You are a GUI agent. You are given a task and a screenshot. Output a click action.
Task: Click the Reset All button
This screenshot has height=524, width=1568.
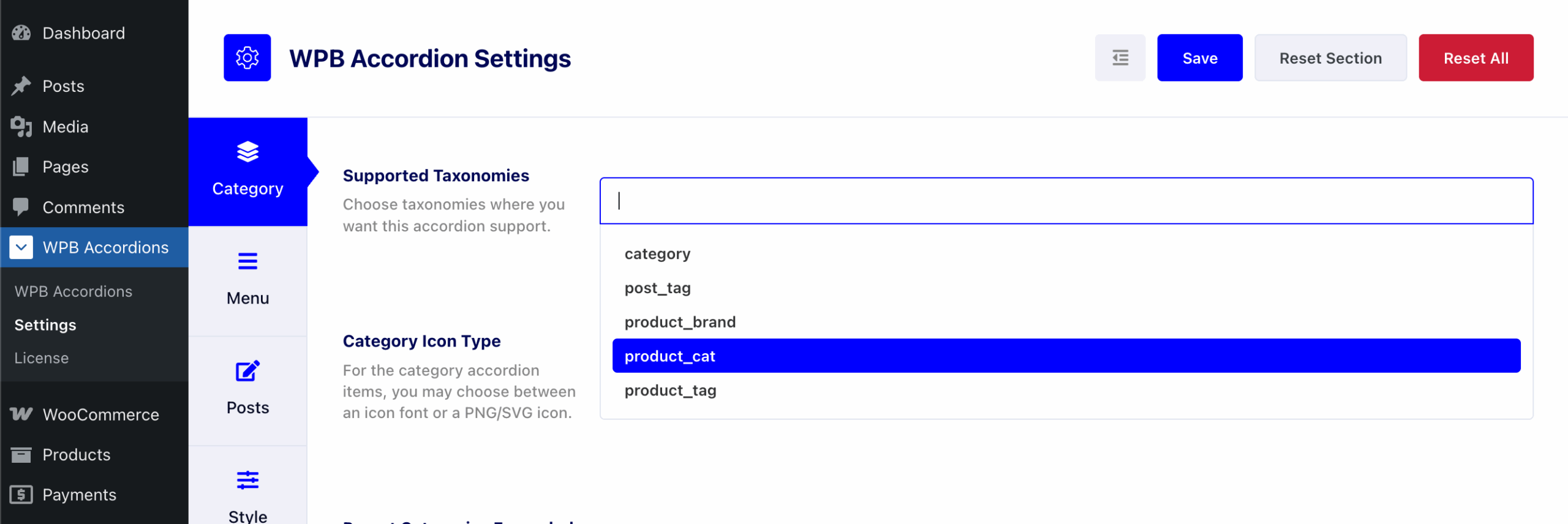click(x=1476, y=58)
